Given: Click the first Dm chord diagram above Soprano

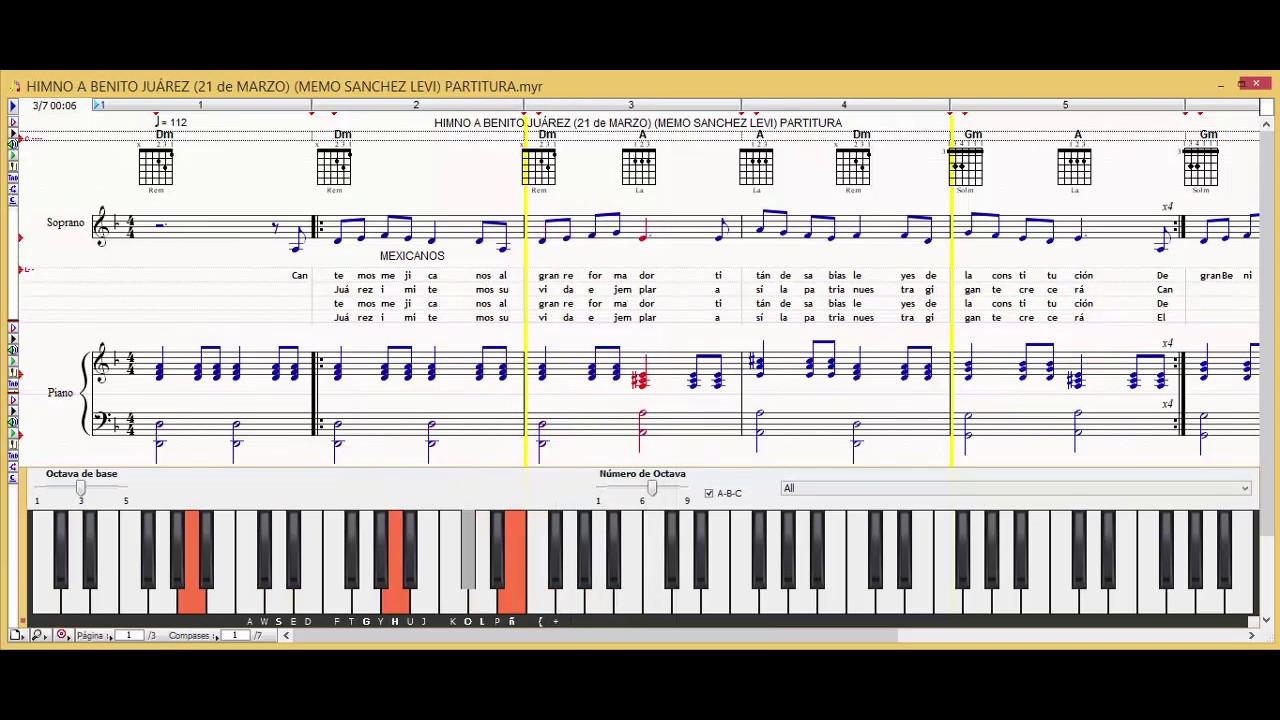Looking at the screenshot, I should [x=156, y=165].
